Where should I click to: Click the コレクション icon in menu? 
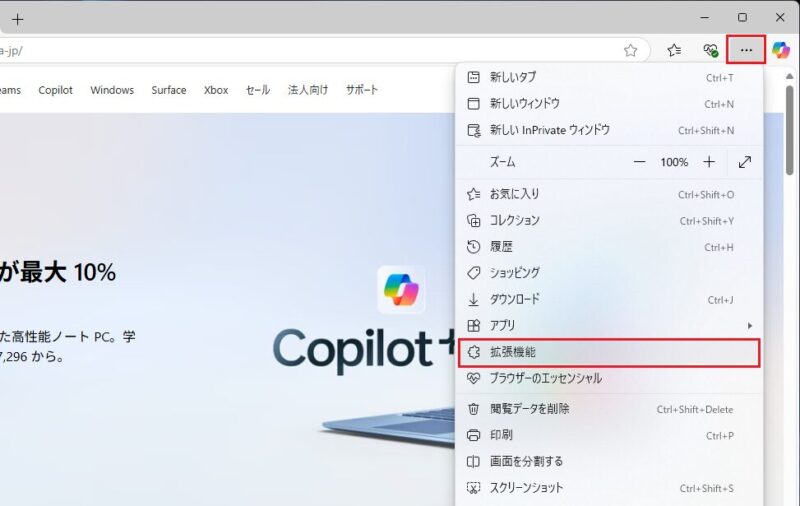click(473, 220)
